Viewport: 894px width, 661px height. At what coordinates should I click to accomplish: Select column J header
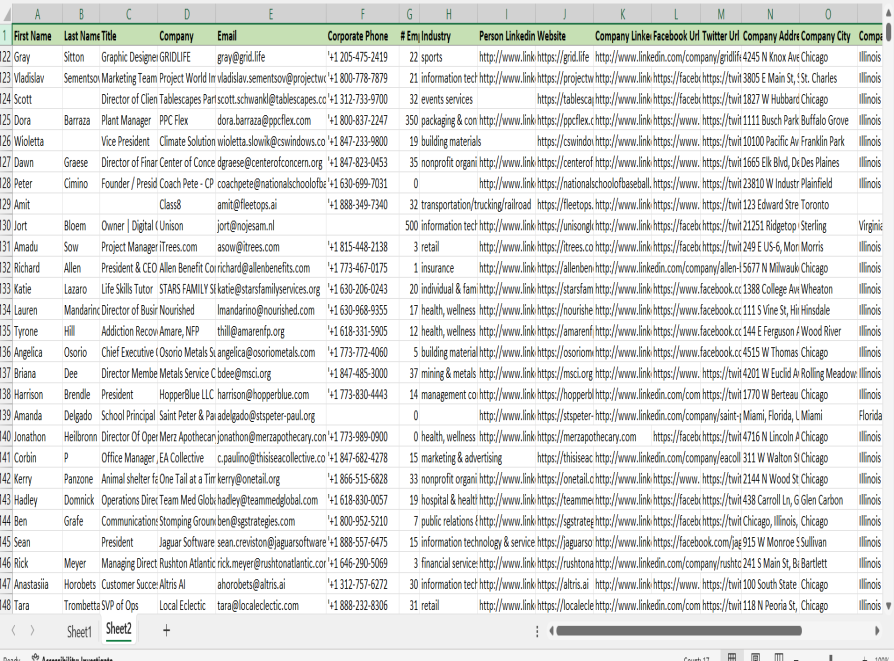(564, 14)
